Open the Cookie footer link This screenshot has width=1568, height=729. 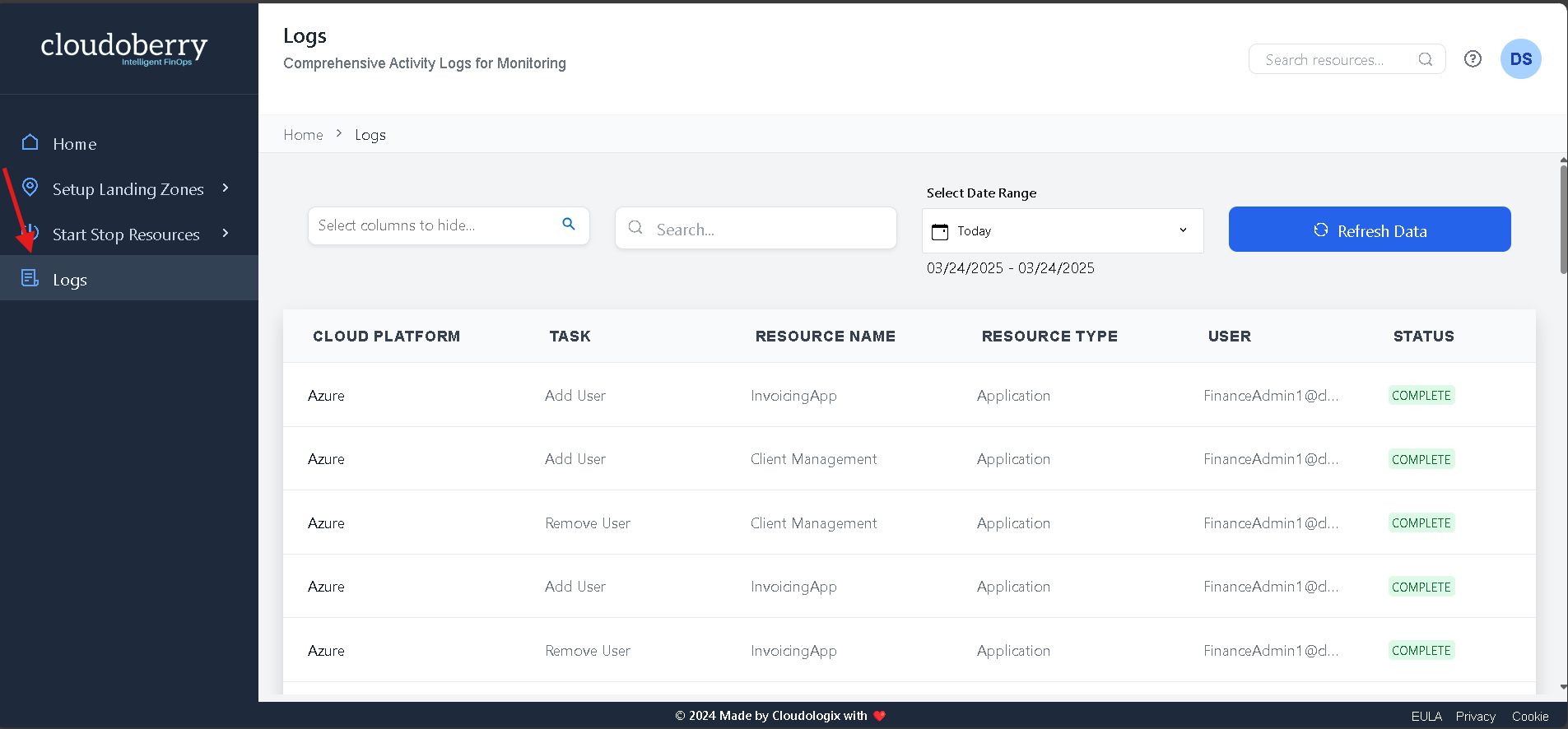[1530, 717]
